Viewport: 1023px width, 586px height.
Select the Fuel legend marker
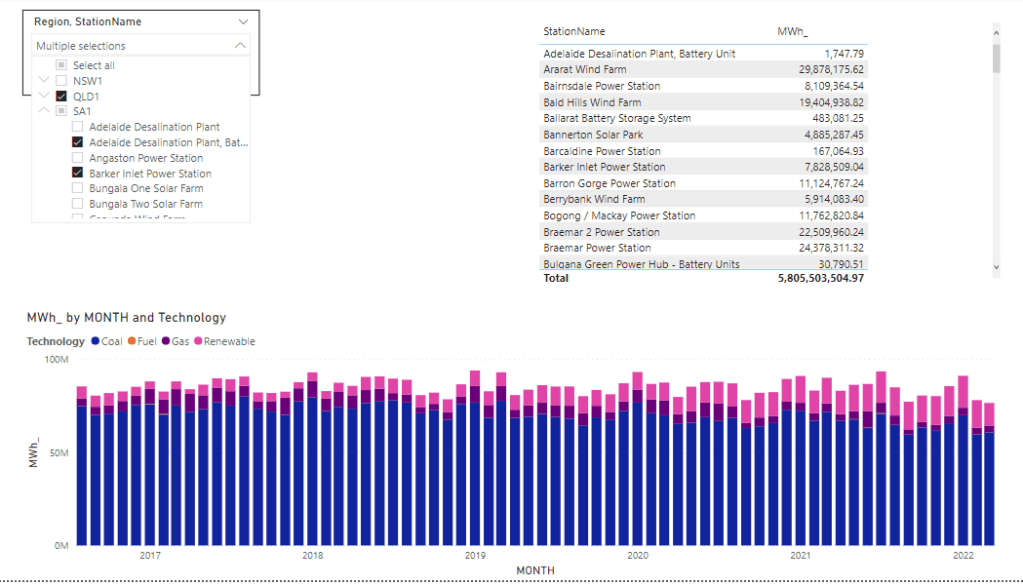point(131,341)
